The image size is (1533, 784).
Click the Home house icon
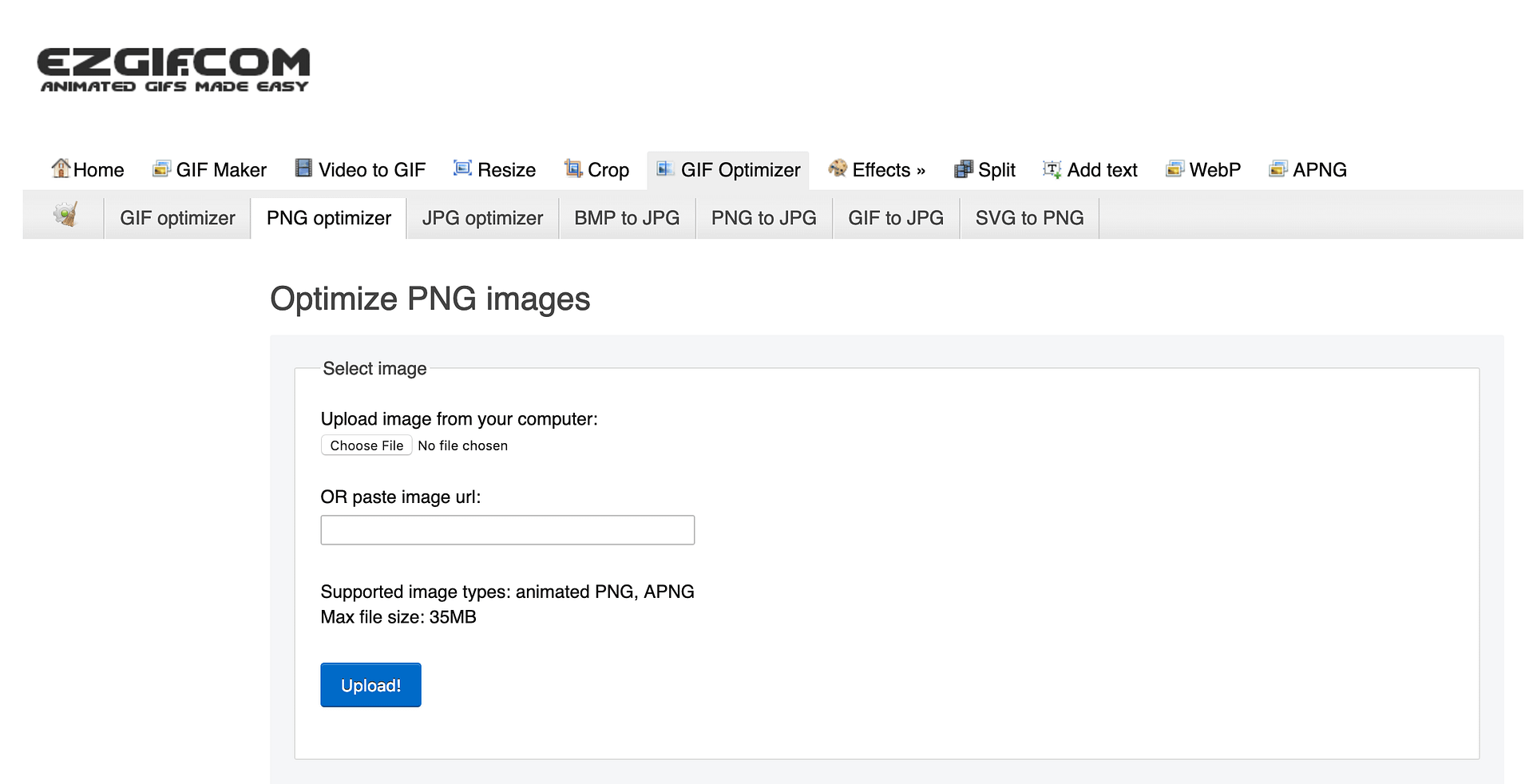[x=61, y=168]
